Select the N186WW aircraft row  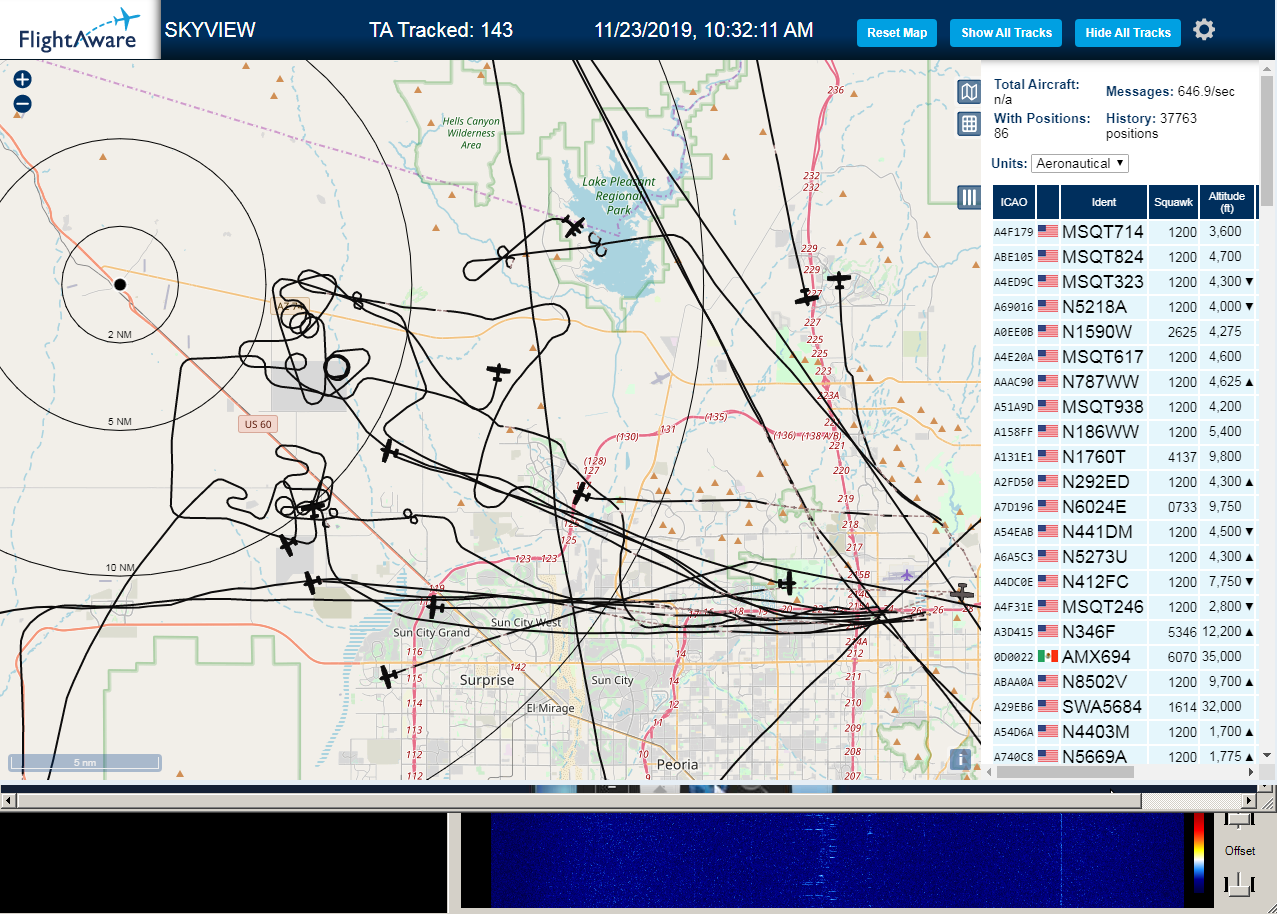pyautogui.click(x=1124, y=432)
